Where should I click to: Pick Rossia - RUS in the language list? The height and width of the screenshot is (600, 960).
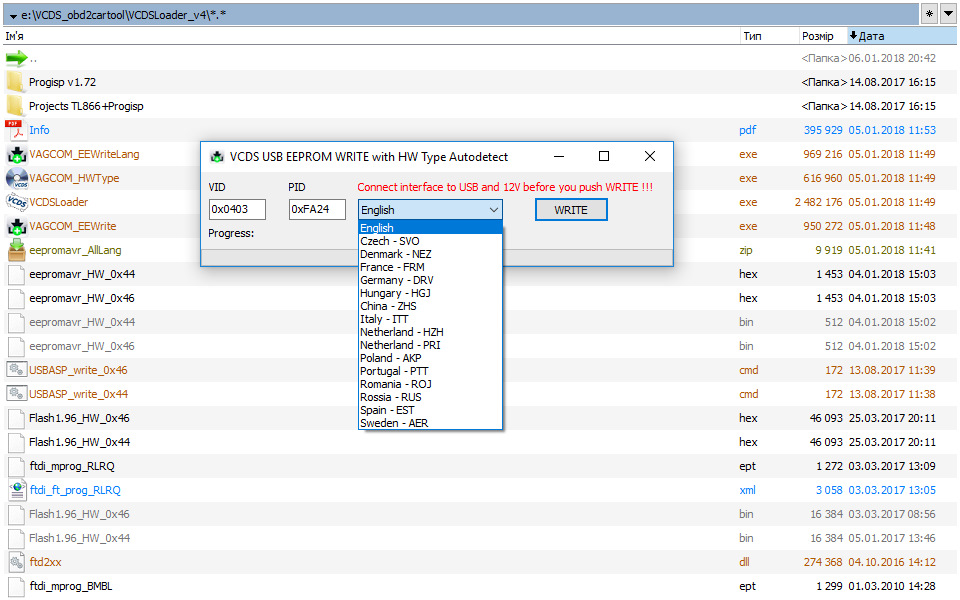click(x=430, y=397)
